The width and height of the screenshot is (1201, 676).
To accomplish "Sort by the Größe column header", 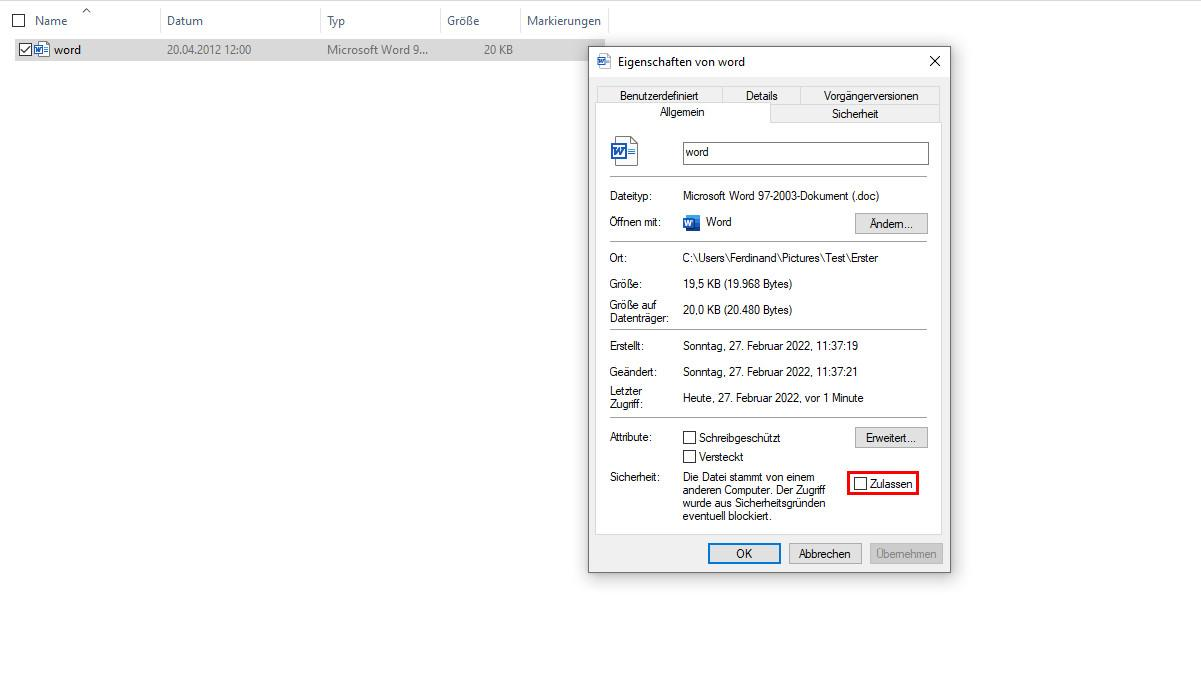I will pyautogui.click(x=463, y=20).
